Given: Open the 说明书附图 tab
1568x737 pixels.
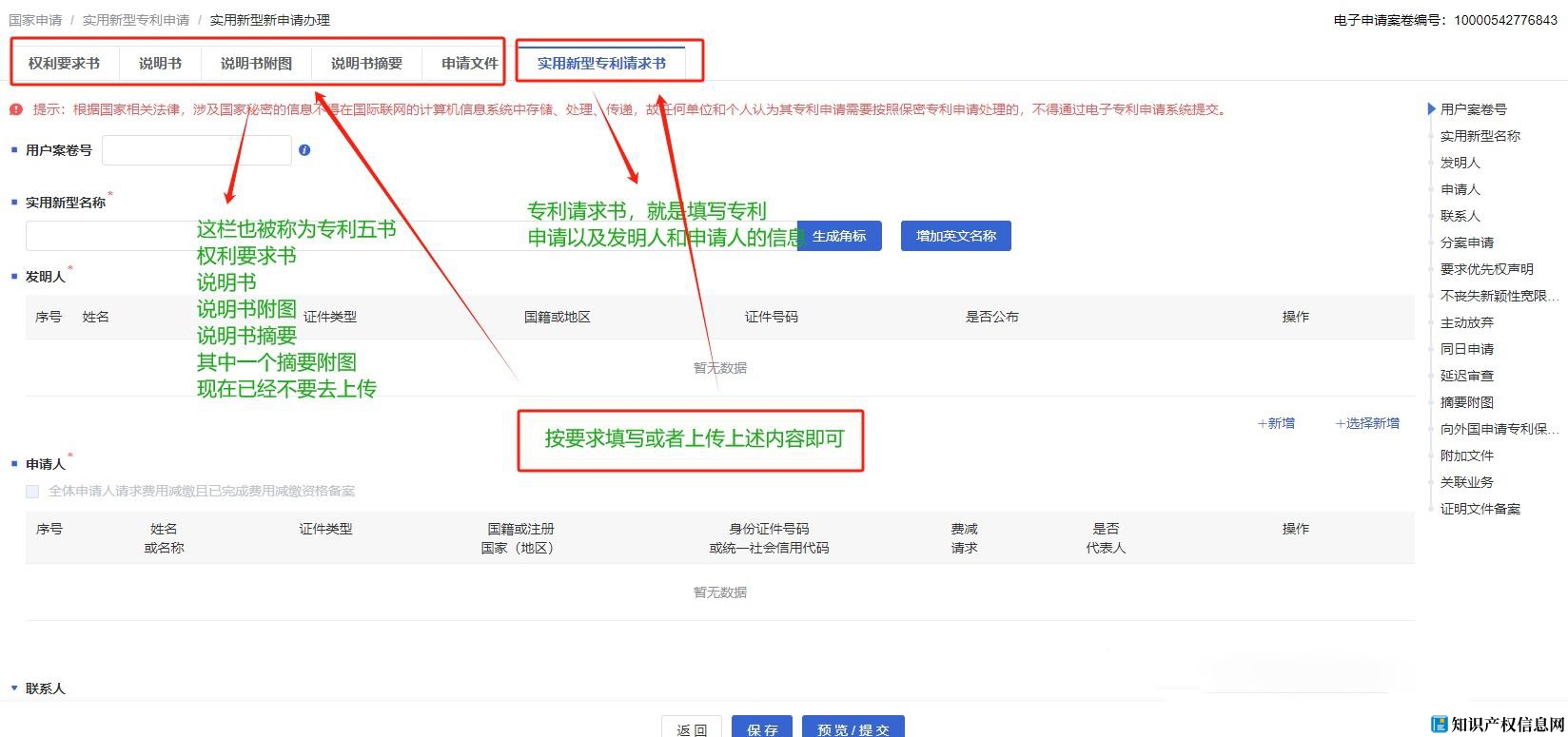Looking at the screenshot, I should [256, 64].
